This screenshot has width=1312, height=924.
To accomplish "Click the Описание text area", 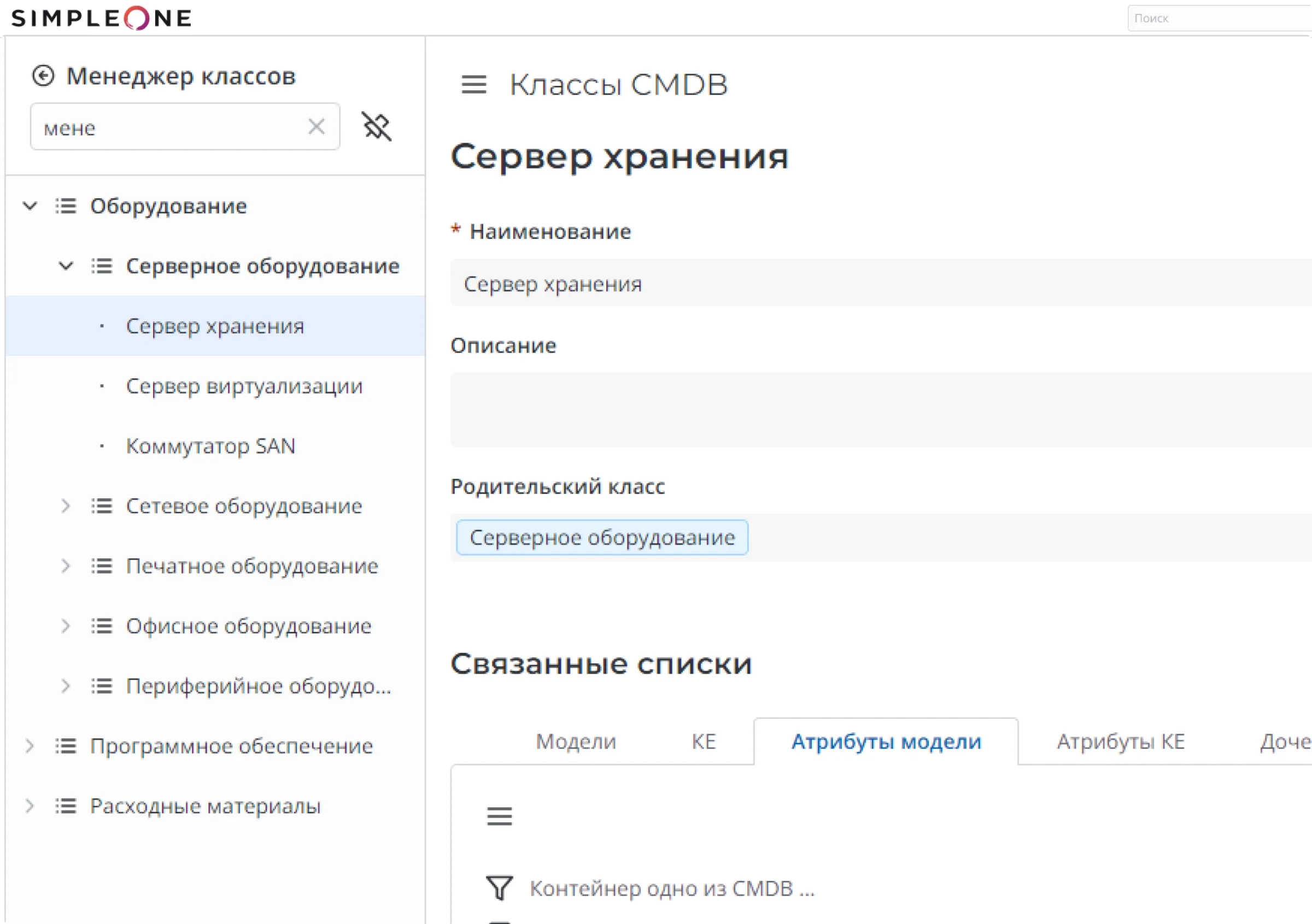I will (x=881, y=410).
